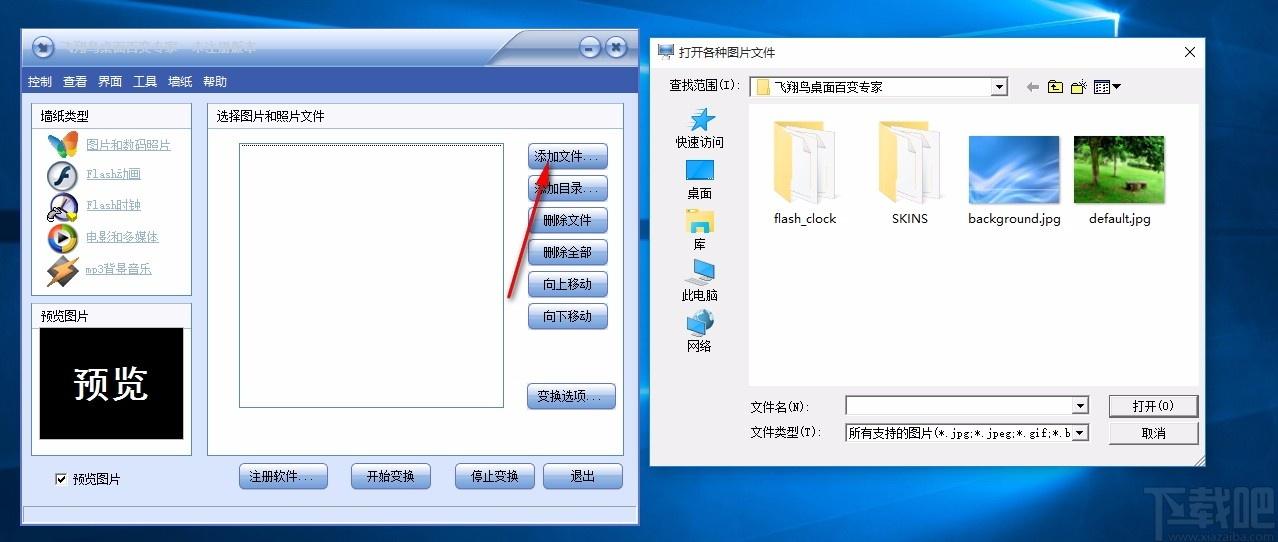Open the 查看 menu

point(75,82)
